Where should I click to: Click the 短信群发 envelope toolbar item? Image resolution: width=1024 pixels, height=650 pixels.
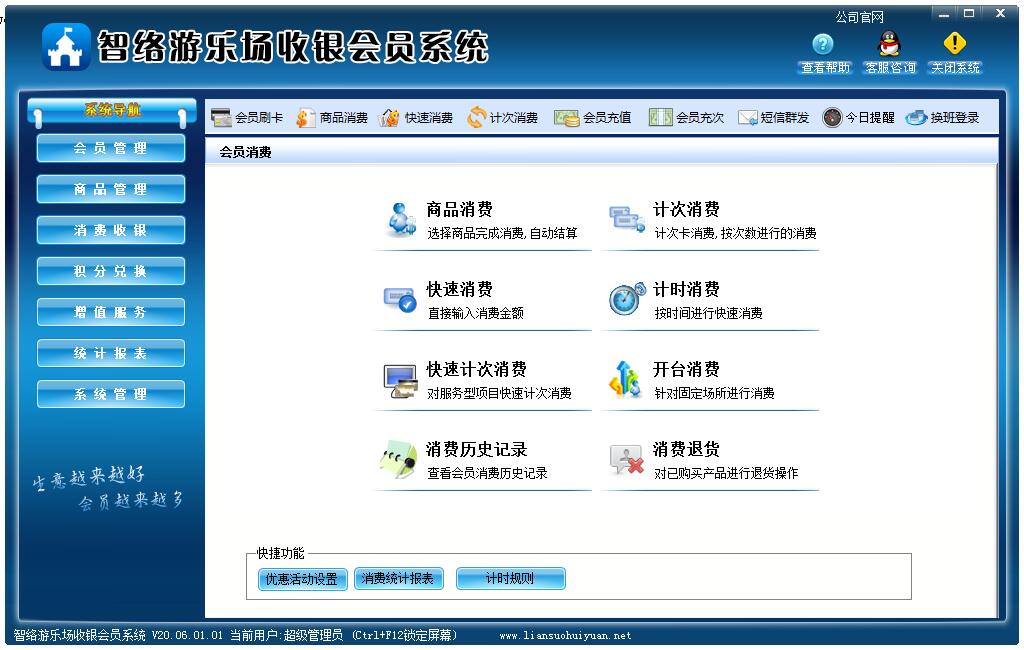[x=774, y=118]
